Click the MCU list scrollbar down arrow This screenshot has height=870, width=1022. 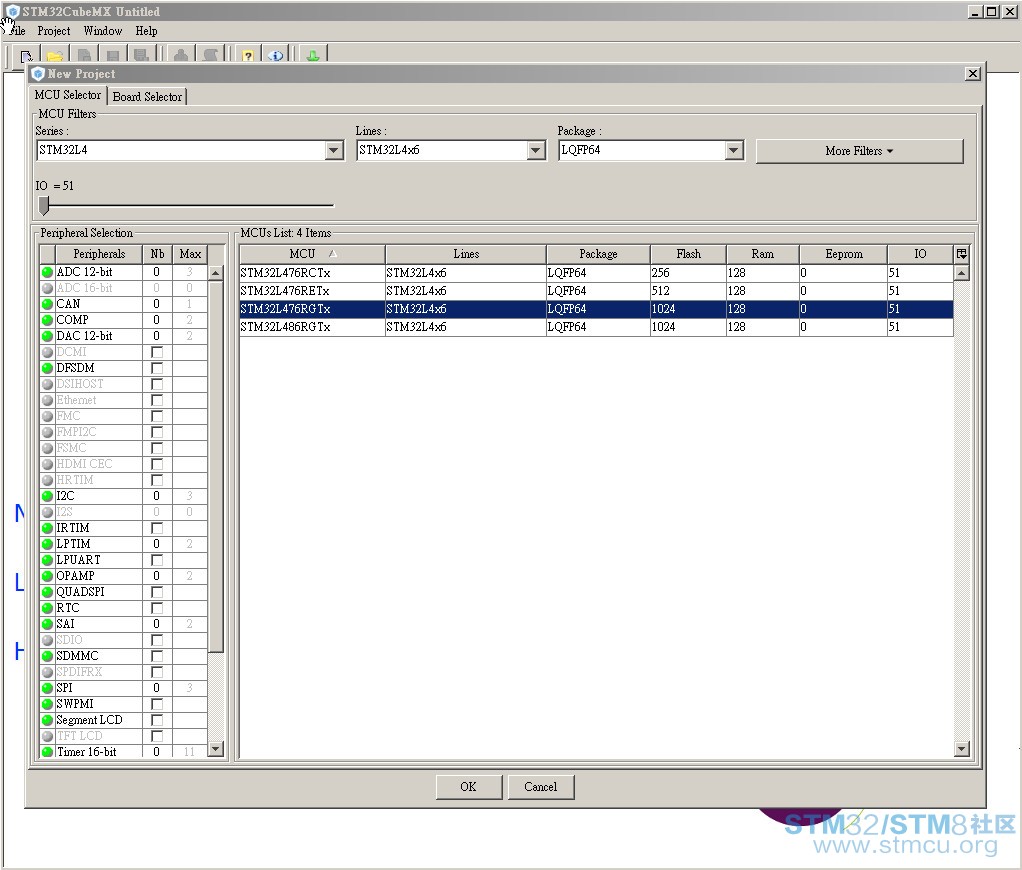961,749
